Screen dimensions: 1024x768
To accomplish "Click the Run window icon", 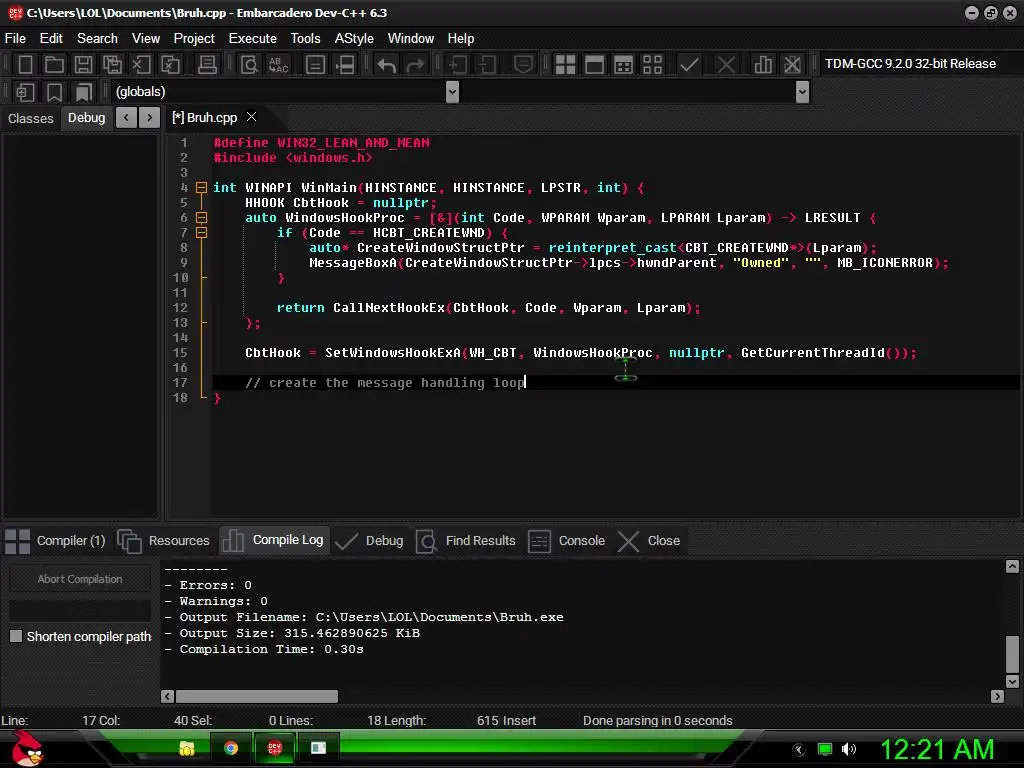I will click(594, 64).
